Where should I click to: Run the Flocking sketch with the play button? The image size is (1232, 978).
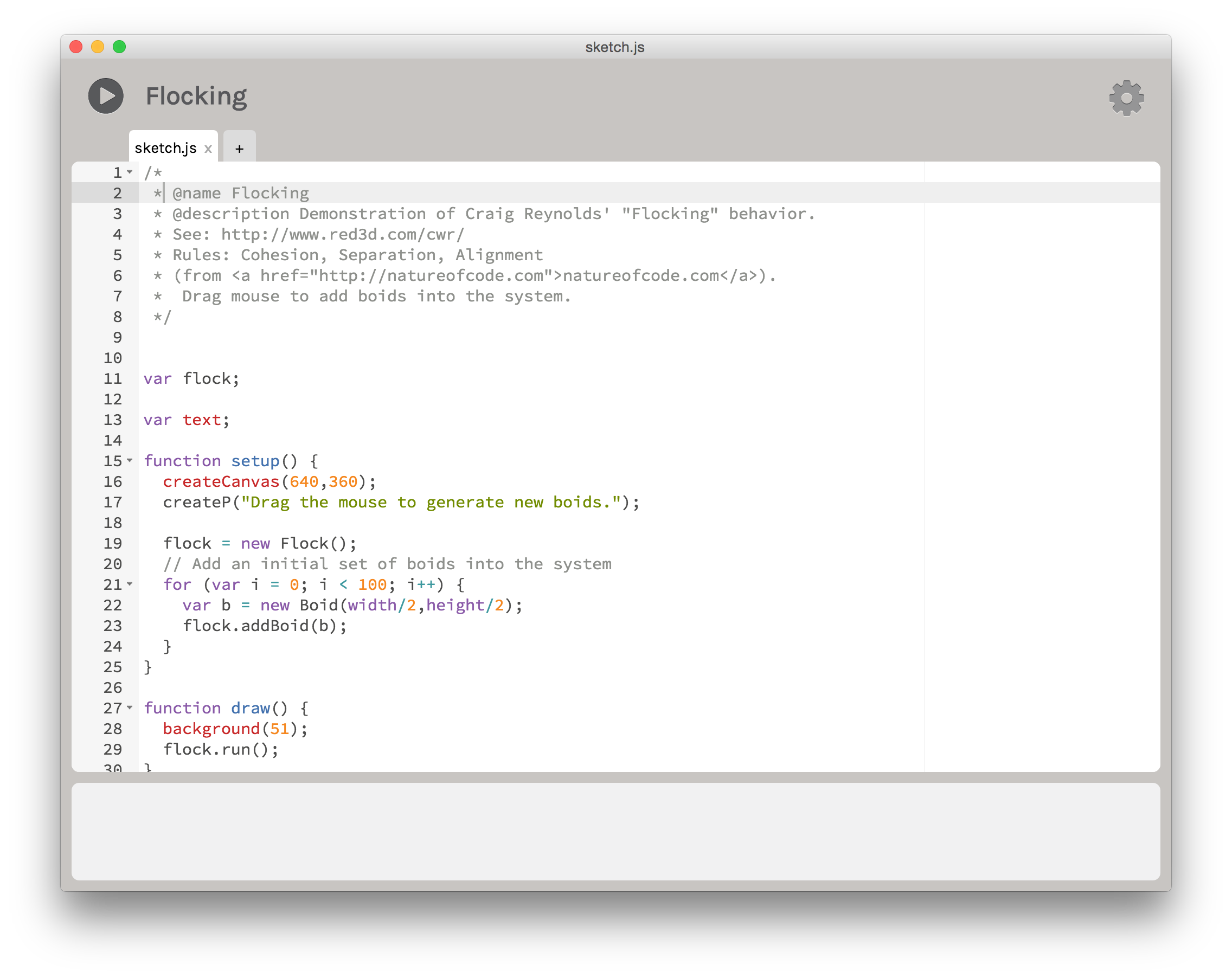point(106,96)
